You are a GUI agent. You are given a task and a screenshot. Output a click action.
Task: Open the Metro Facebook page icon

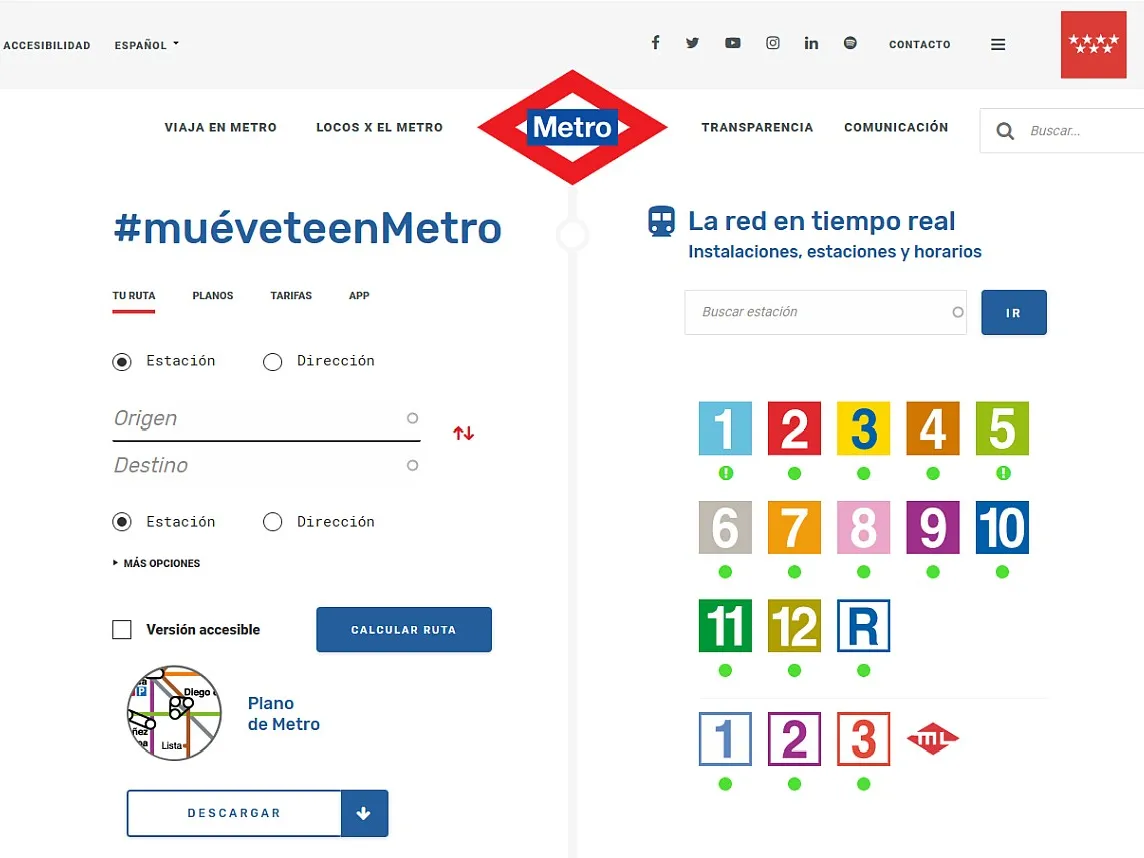655,43
